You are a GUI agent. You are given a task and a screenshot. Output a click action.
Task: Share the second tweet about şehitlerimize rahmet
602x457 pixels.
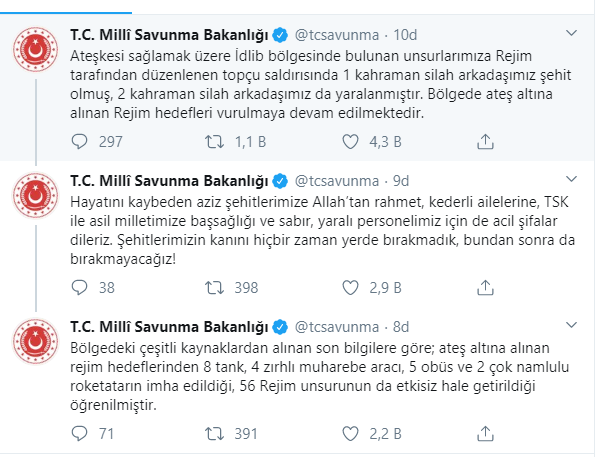tap(485, 288)
